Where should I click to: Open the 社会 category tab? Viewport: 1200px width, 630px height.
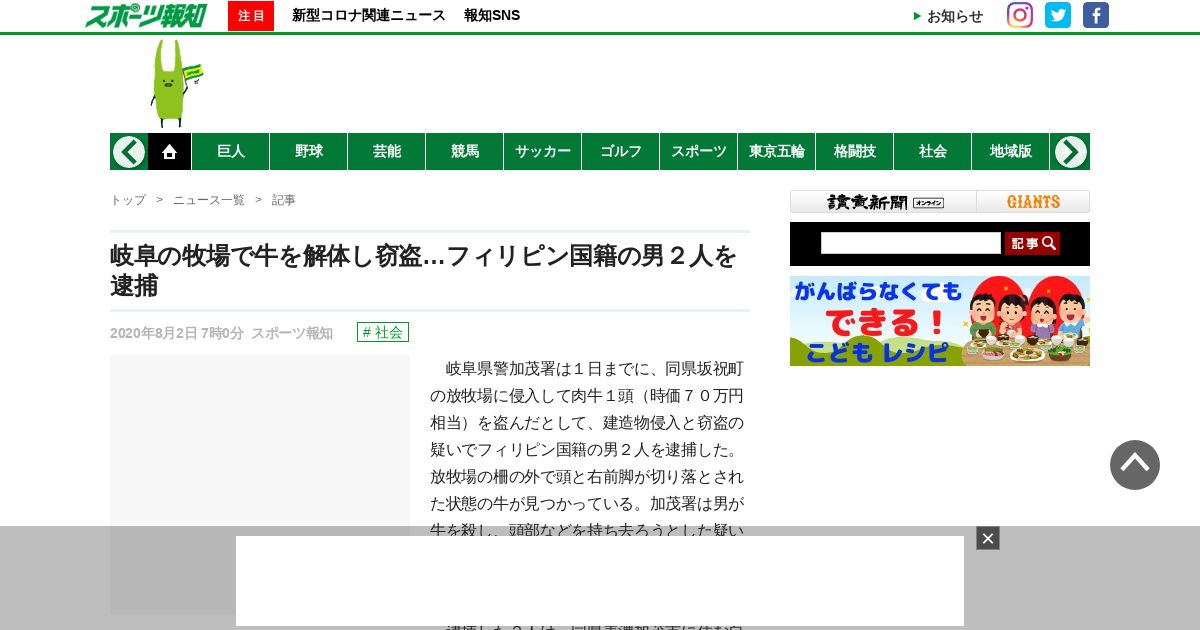tap(933, 152)
